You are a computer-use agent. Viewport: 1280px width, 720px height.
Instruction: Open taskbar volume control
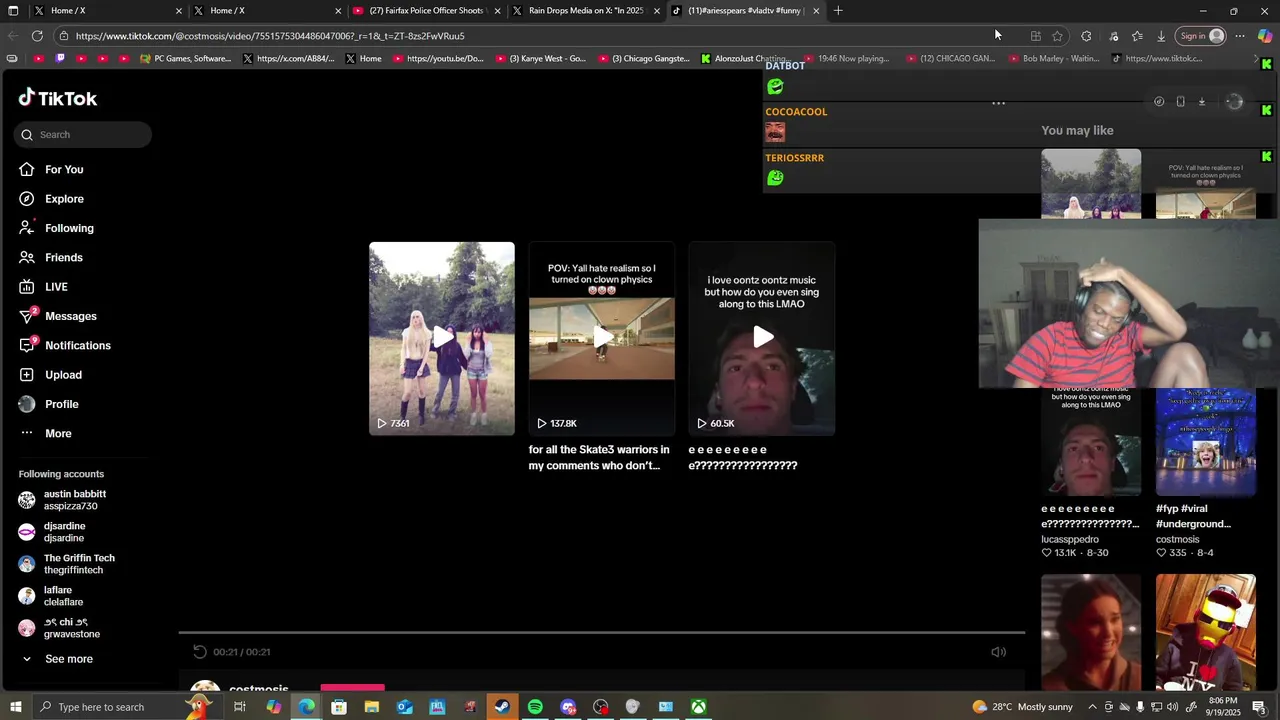coord(1172,707)
